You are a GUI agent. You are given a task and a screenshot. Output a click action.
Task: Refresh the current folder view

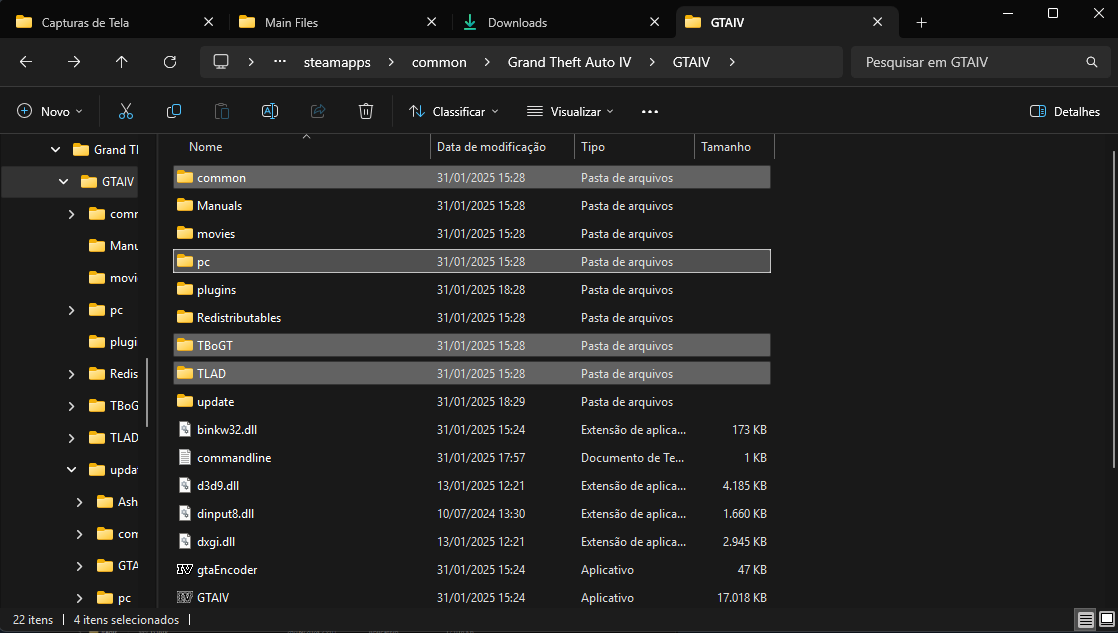(170, 62)
